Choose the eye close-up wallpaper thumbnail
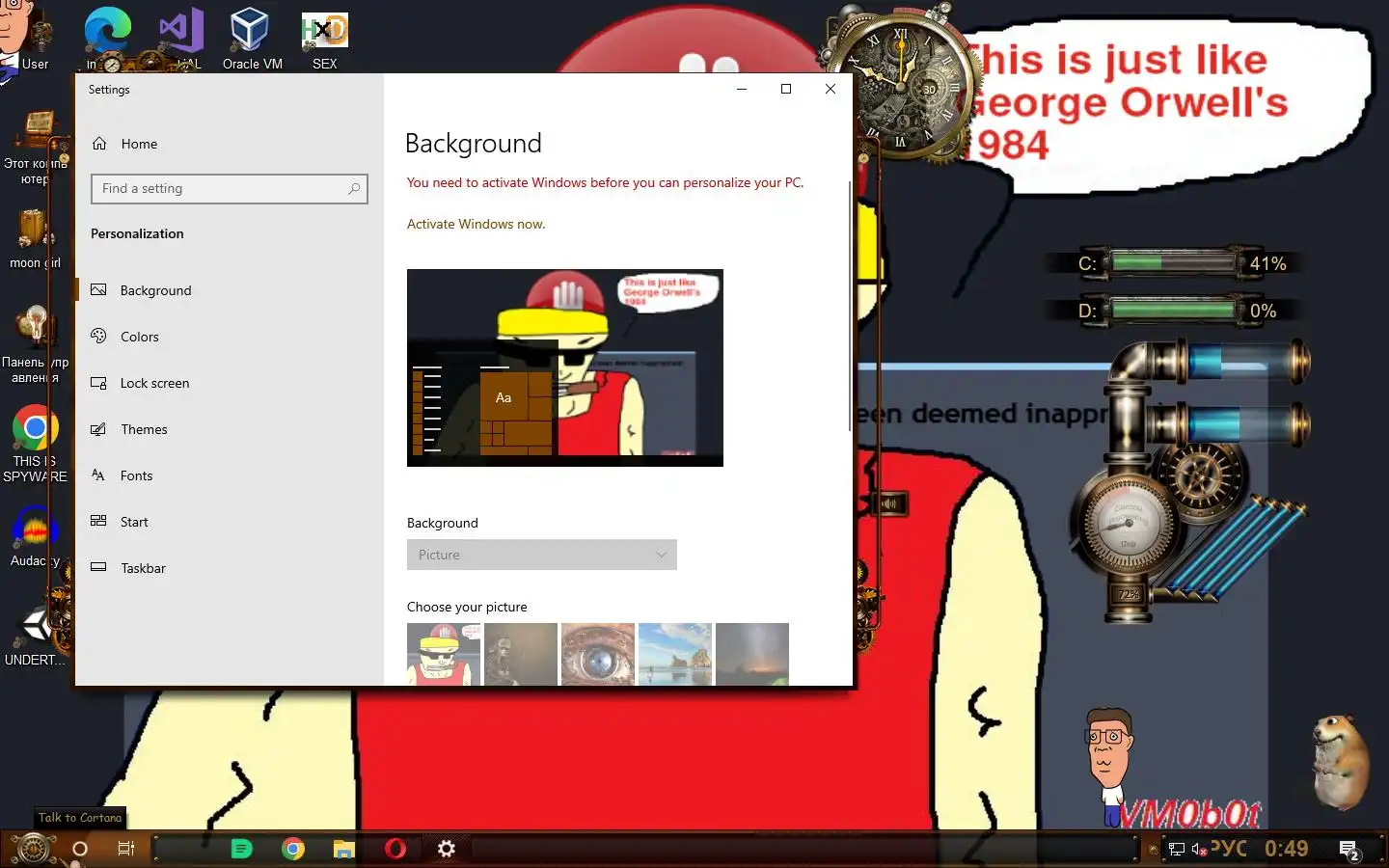The height and width of the screenshot is (868, 1389). point(598,654)
